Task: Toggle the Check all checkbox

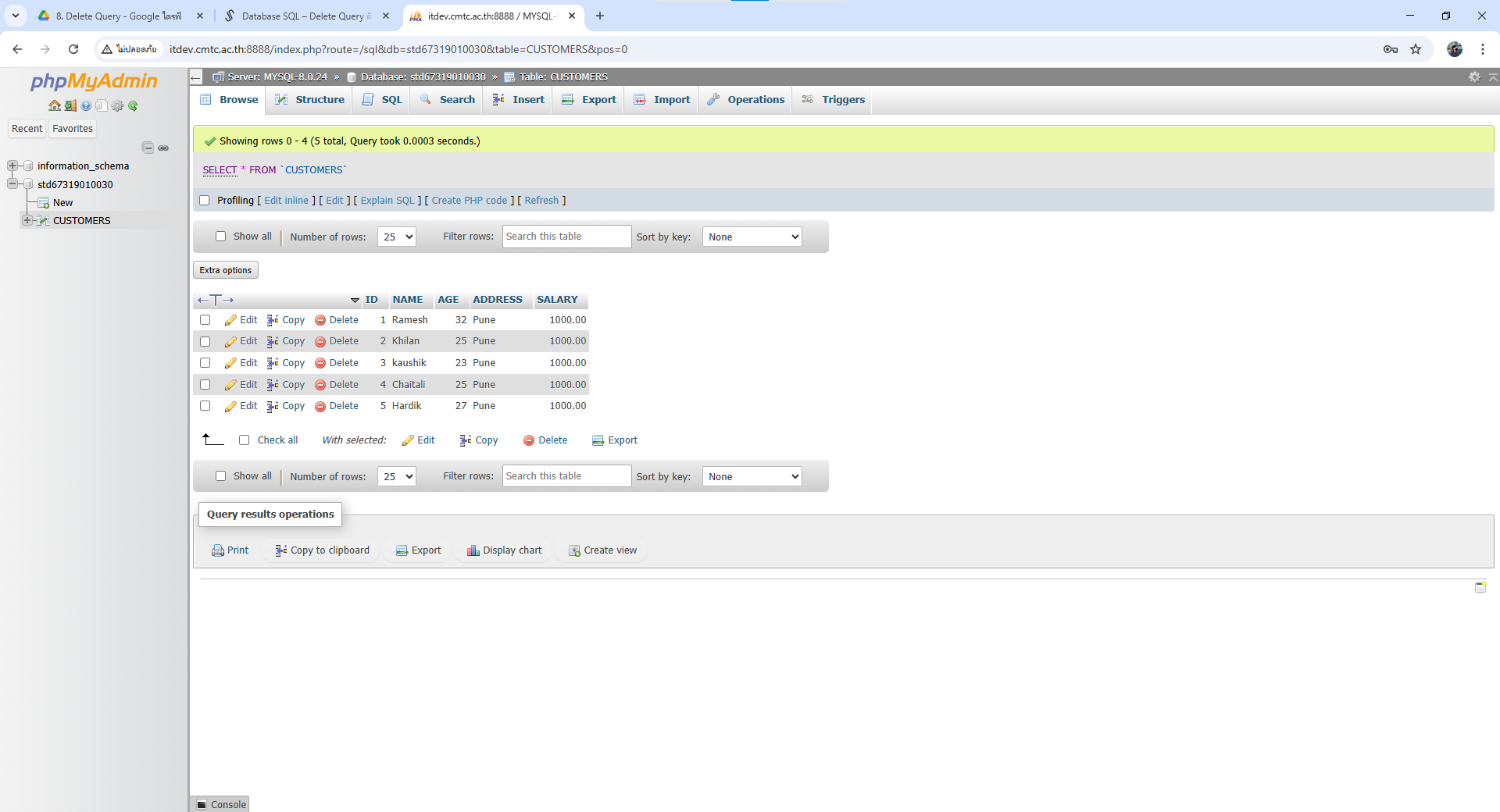Action: 245,440
